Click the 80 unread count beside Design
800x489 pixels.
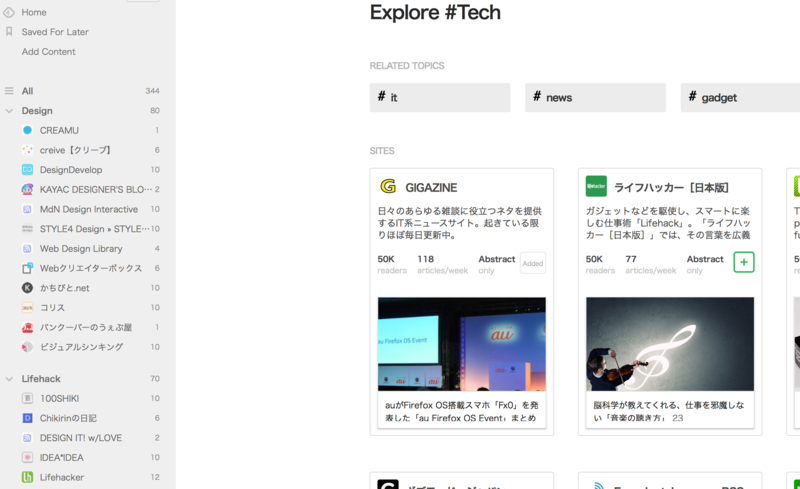155,111
